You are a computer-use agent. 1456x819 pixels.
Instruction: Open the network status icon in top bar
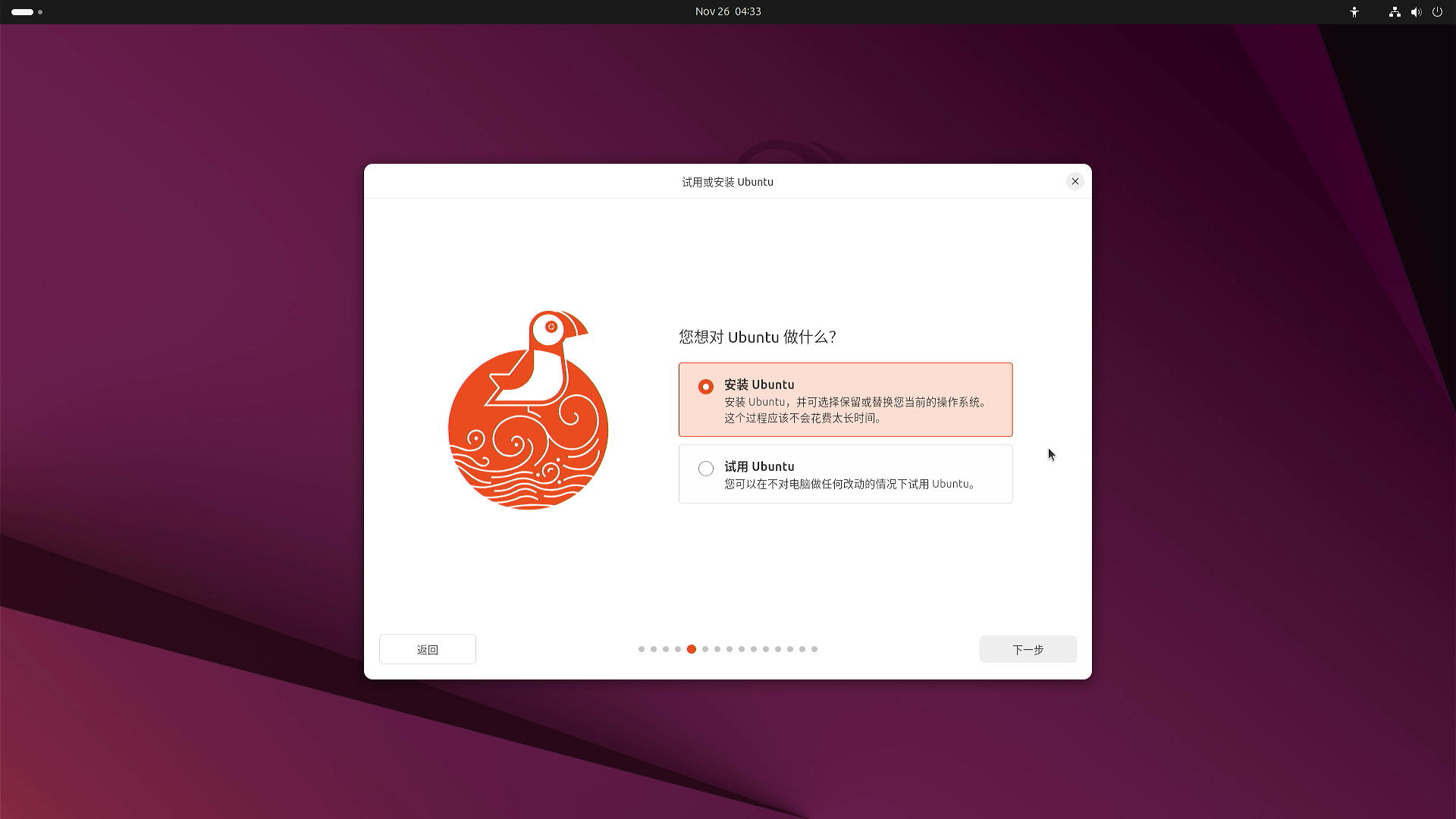coord(1394,12)
